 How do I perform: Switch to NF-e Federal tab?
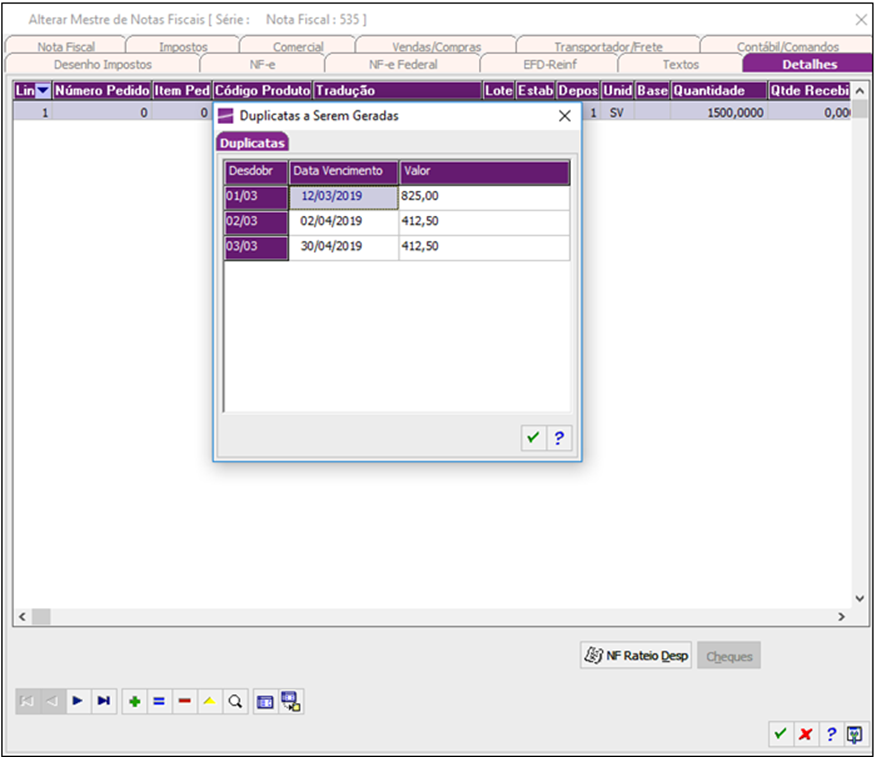403,64
